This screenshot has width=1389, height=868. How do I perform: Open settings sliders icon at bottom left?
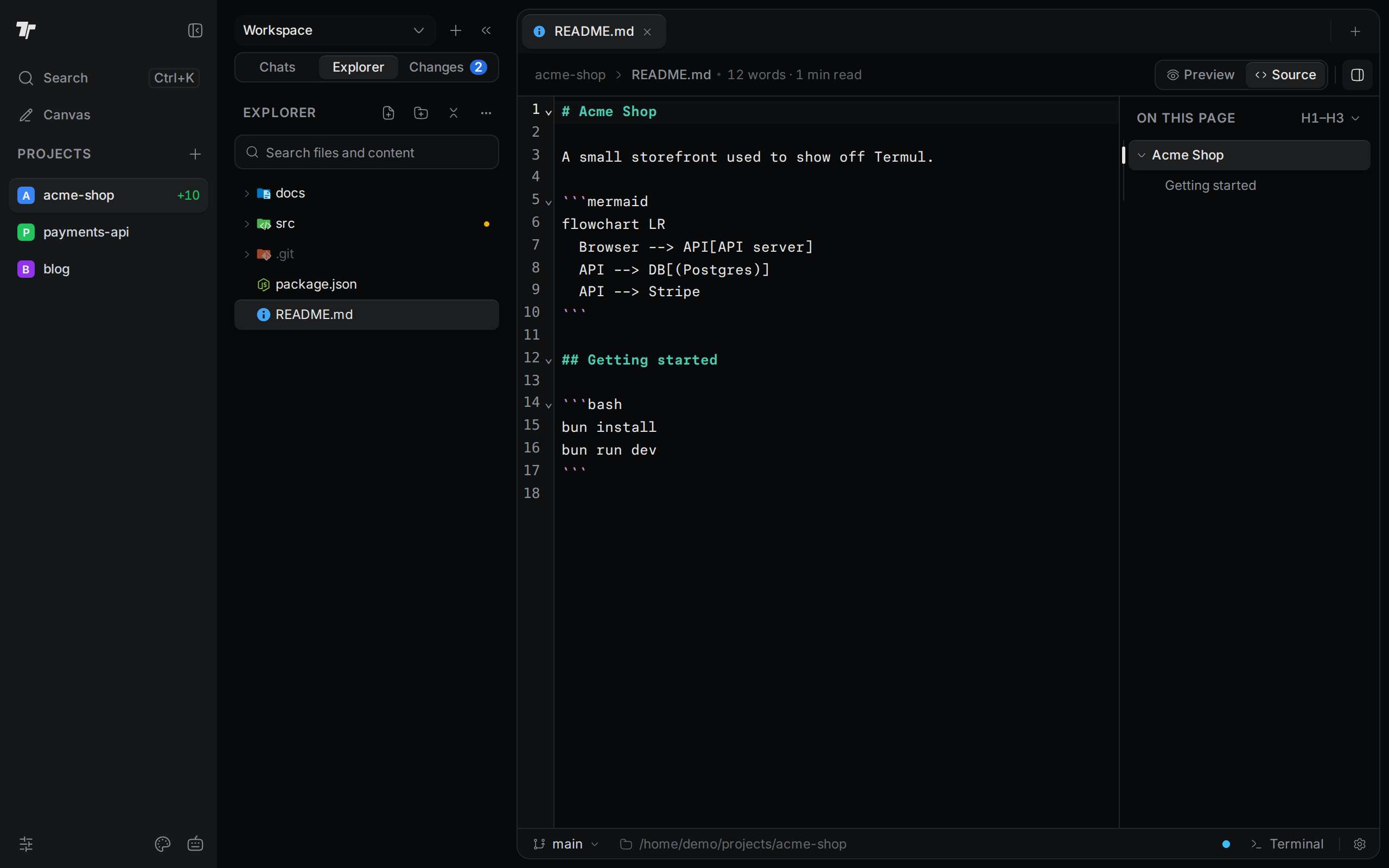tap(26, 844)
